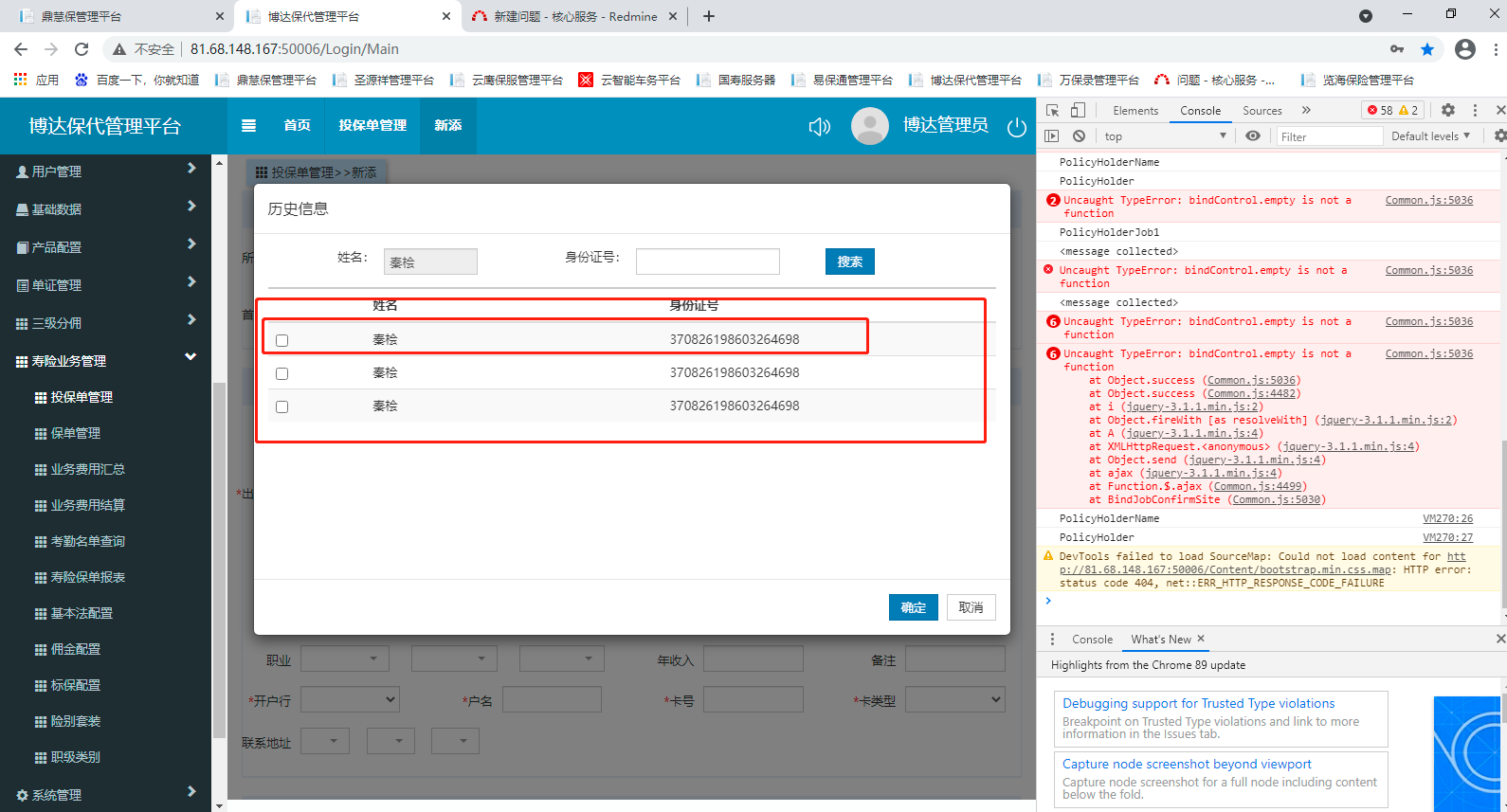Open the DevTools customize menu dots

coord(1475,111)
